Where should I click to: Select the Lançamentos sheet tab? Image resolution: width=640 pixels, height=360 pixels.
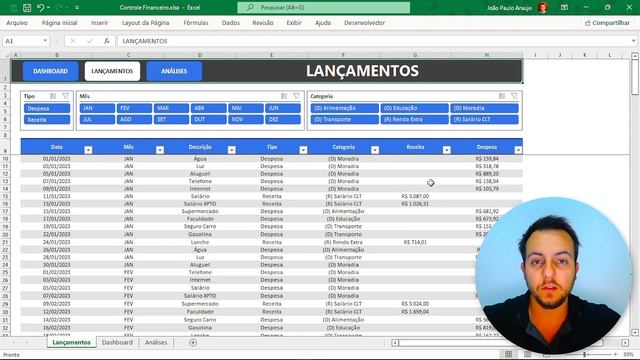[x=71, y=342]
